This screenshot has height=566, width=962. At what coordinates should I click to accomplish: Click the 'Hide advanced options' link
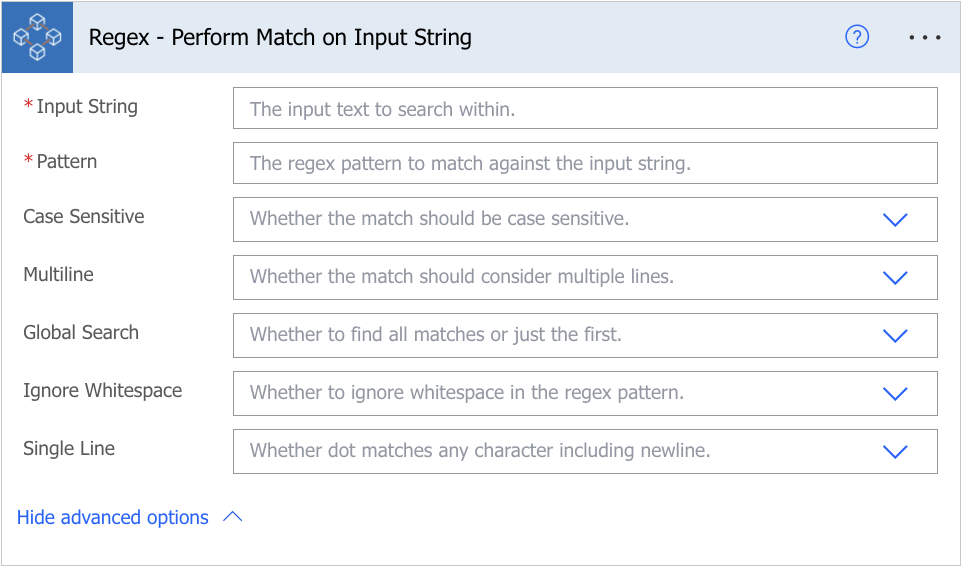coord(113,518)
